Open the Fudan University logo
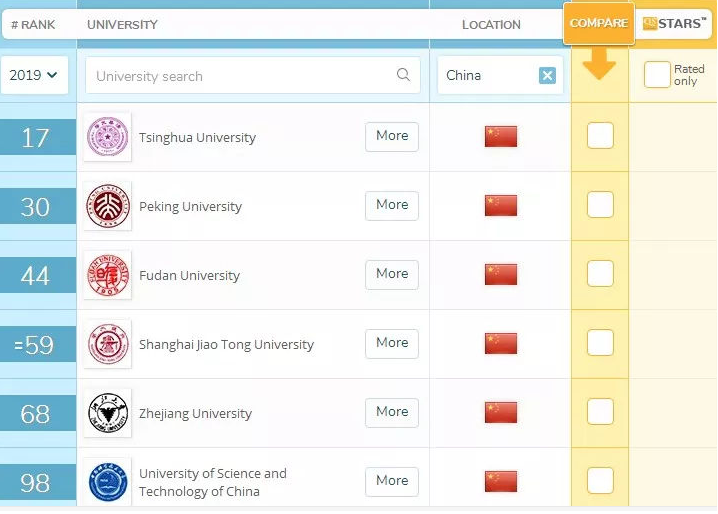 pyautogui.click(x=108, y=275)
